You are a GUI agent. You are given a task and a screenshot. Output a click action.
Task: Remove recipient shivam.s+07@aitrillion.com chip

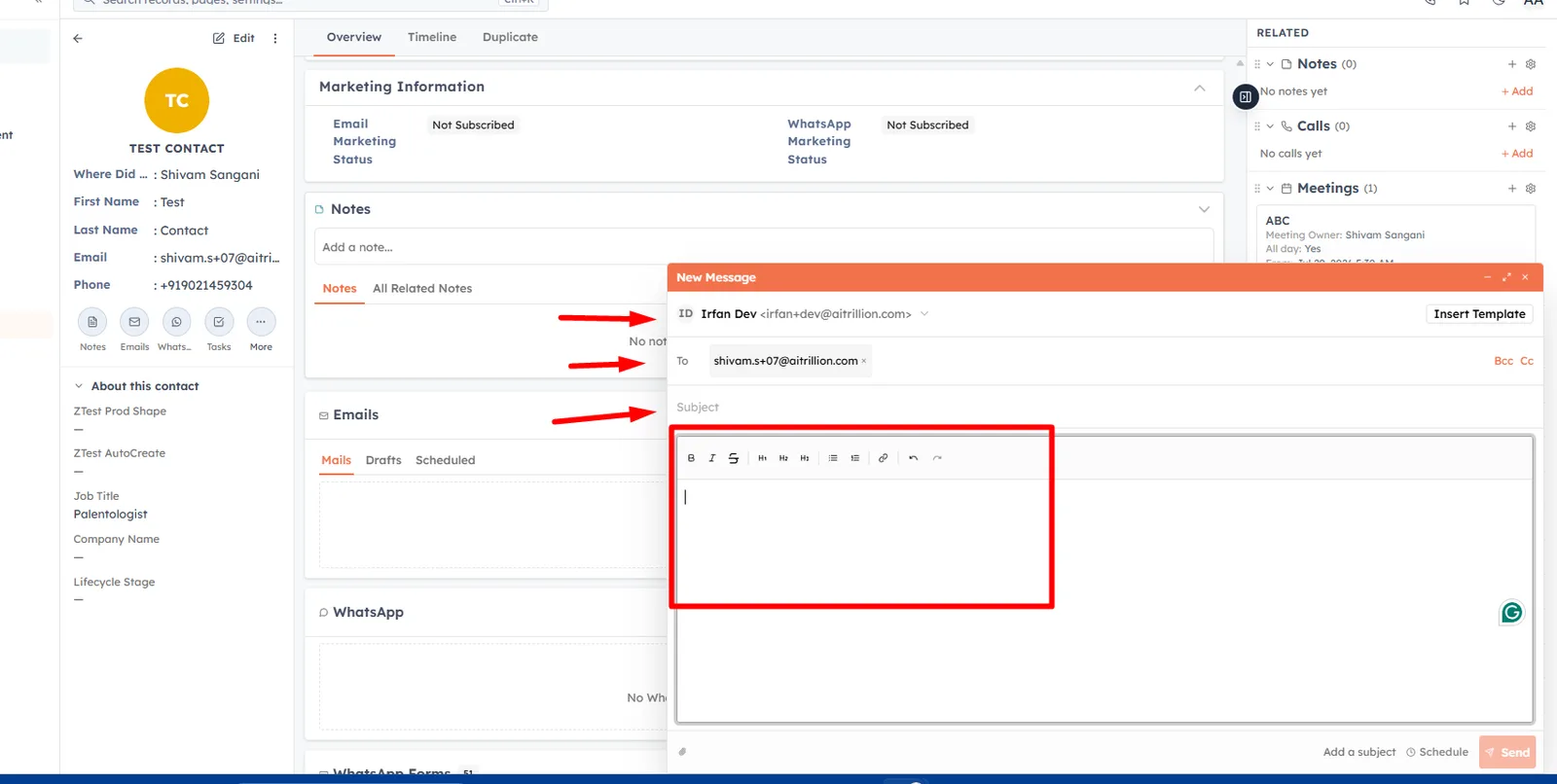click(x=863, y=361)
